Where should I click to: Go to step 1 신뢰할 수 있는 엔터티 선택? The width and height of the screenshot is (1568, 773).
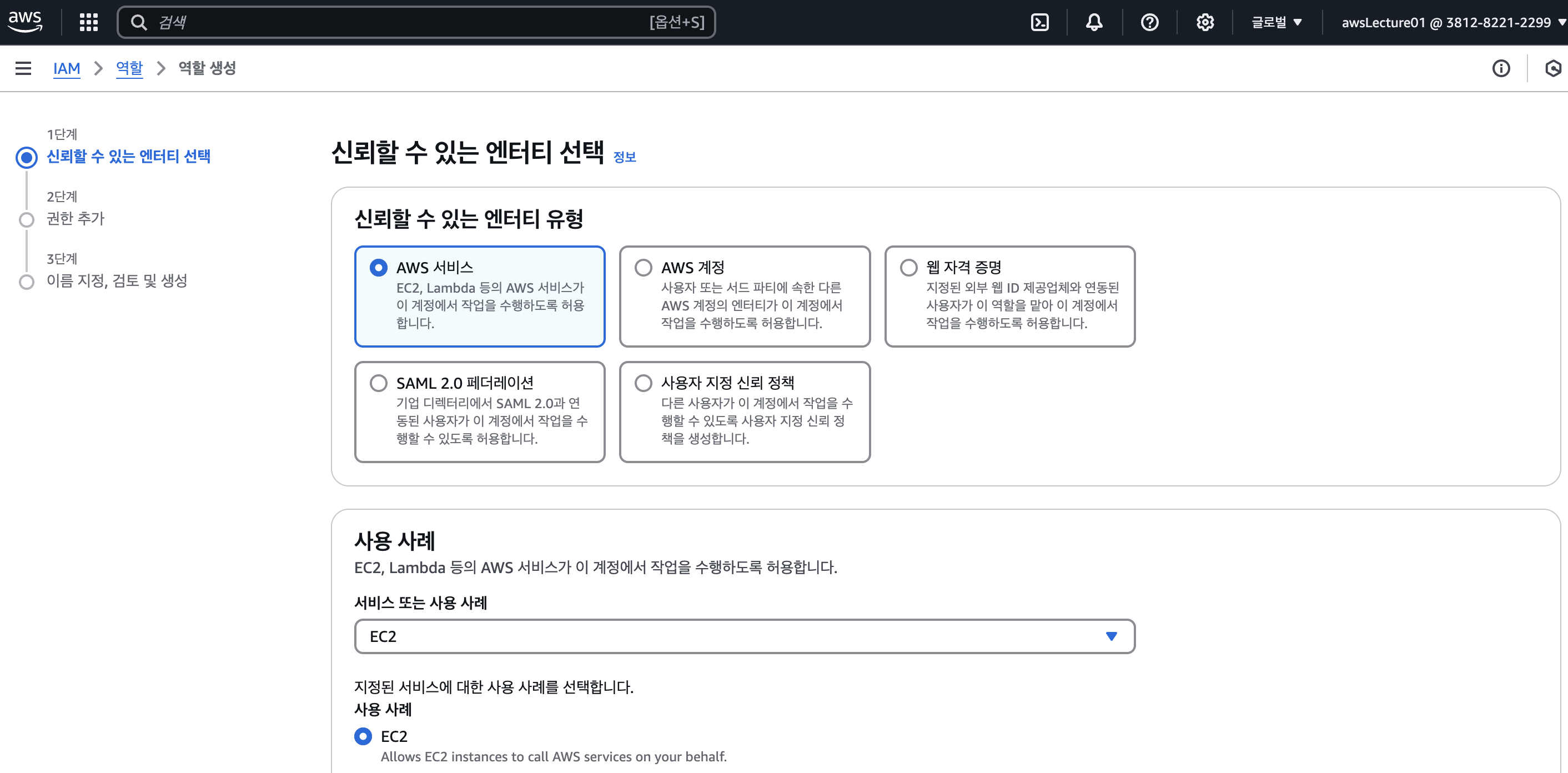pos(128,157)
